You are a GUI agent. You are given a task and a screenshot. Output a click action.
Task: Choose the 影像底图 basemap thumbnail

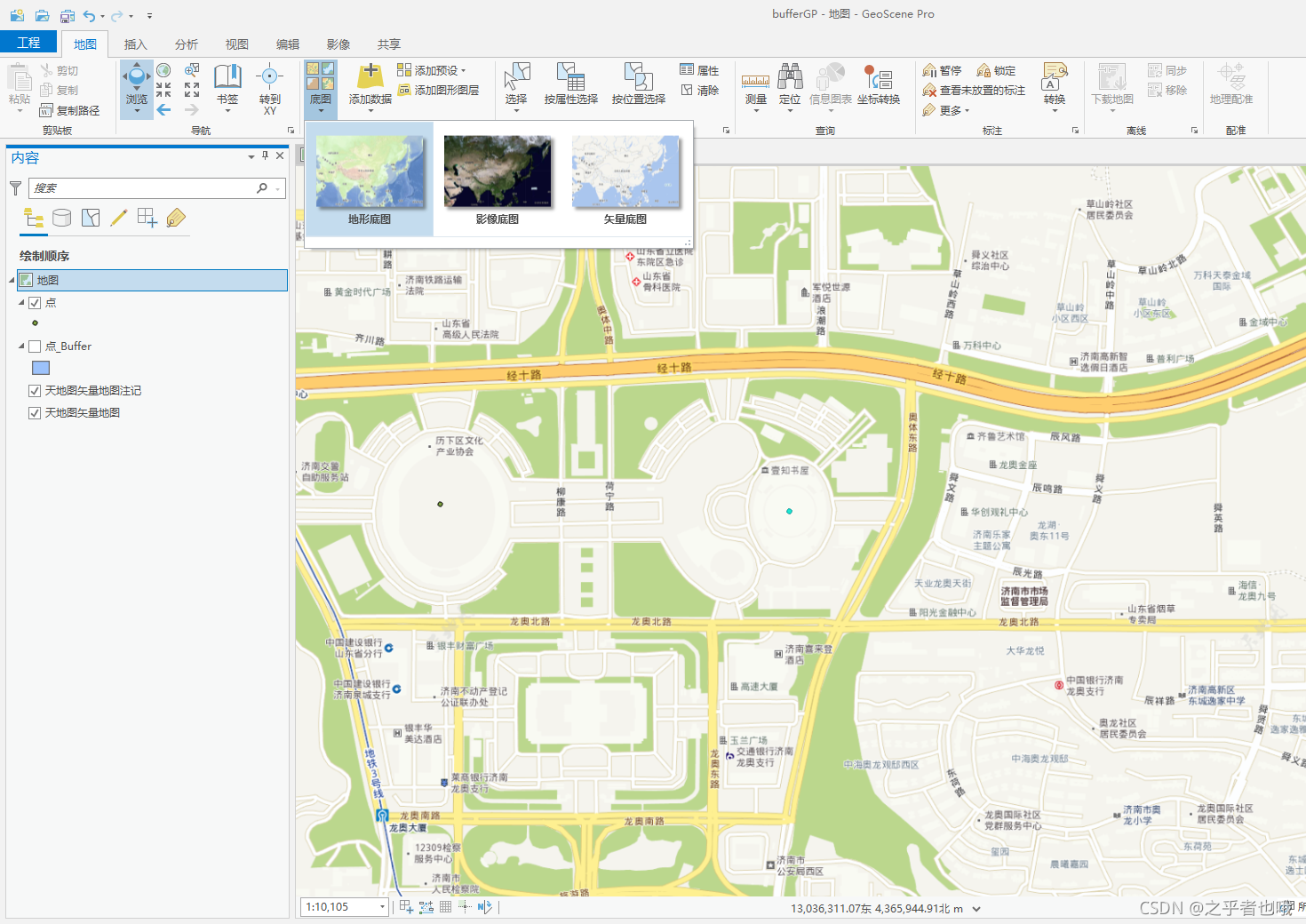498,179
